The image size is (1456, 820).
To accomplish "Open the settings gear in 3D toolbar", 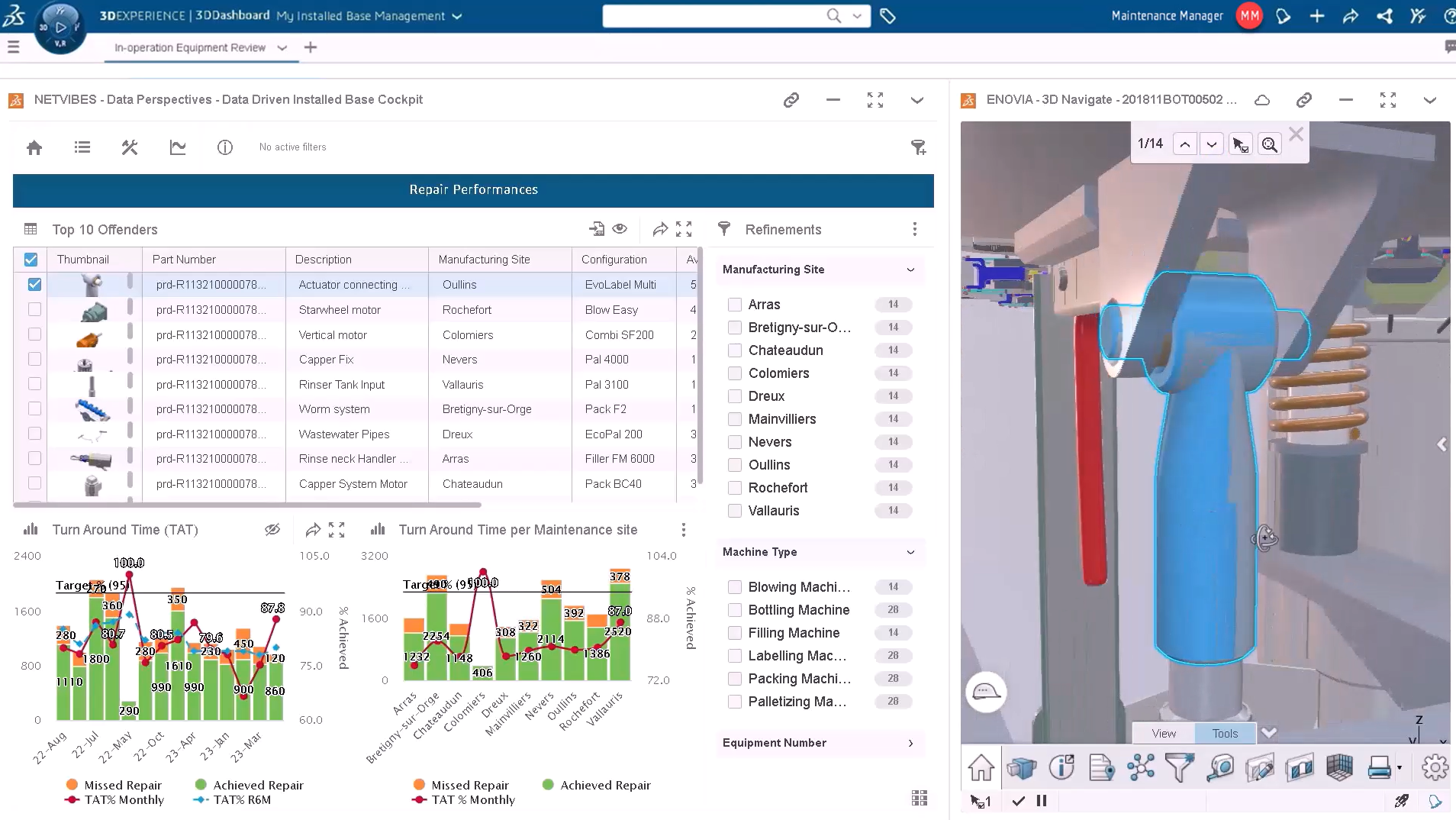I will pos(1434,767).
